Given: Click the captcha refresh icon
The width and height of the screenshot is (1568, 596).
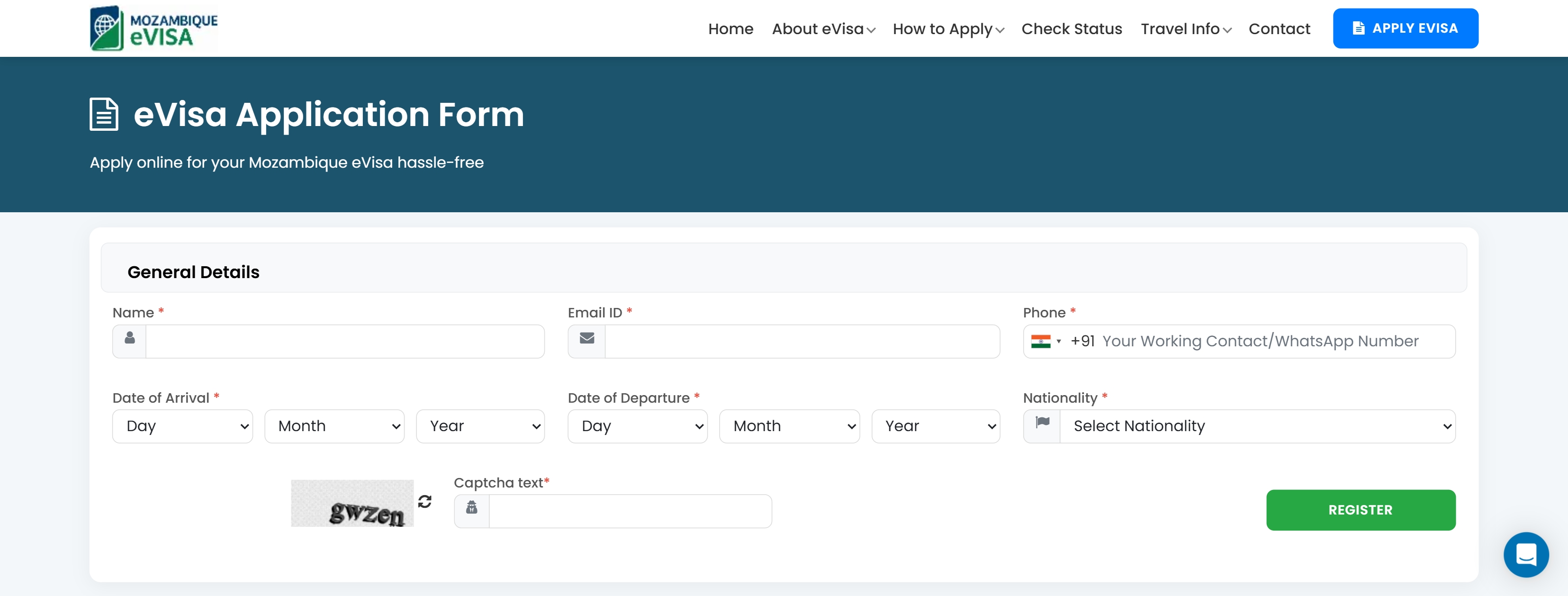Looking at the screenshot, I should point(425,501).
